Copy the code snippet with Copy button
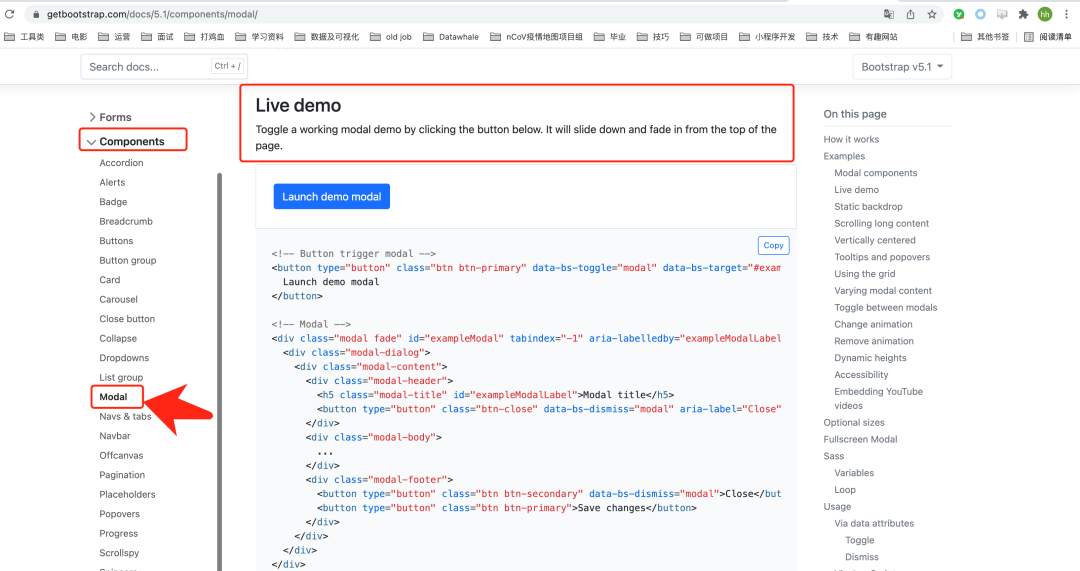This screenshot has width=1080, height=571. [773, 245]
